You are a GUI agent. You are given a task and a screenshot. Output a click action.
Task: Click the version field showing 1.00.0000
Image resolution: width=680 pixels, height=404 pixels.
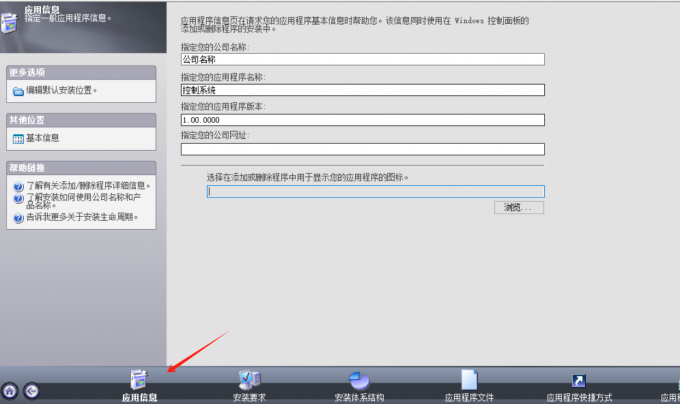click(x=361, y=120)
